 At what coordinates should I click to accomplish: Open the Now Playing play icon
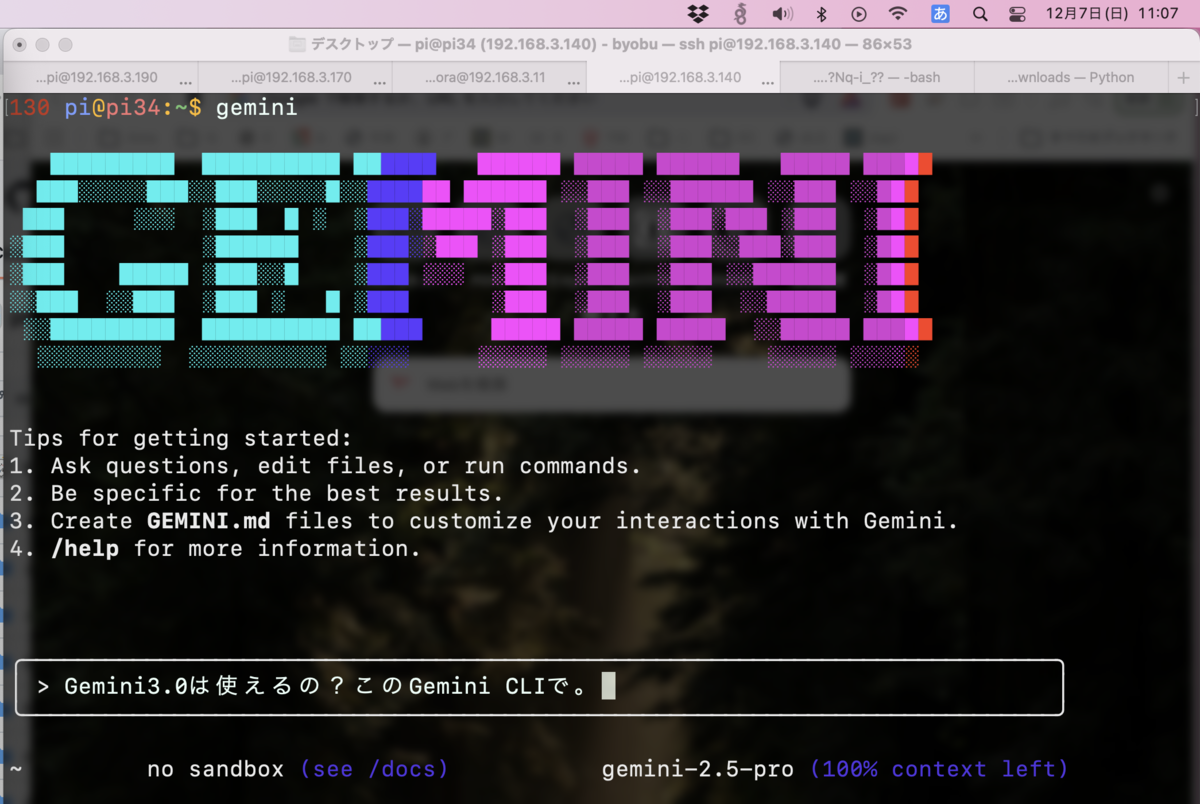click(x=859, y=14)
